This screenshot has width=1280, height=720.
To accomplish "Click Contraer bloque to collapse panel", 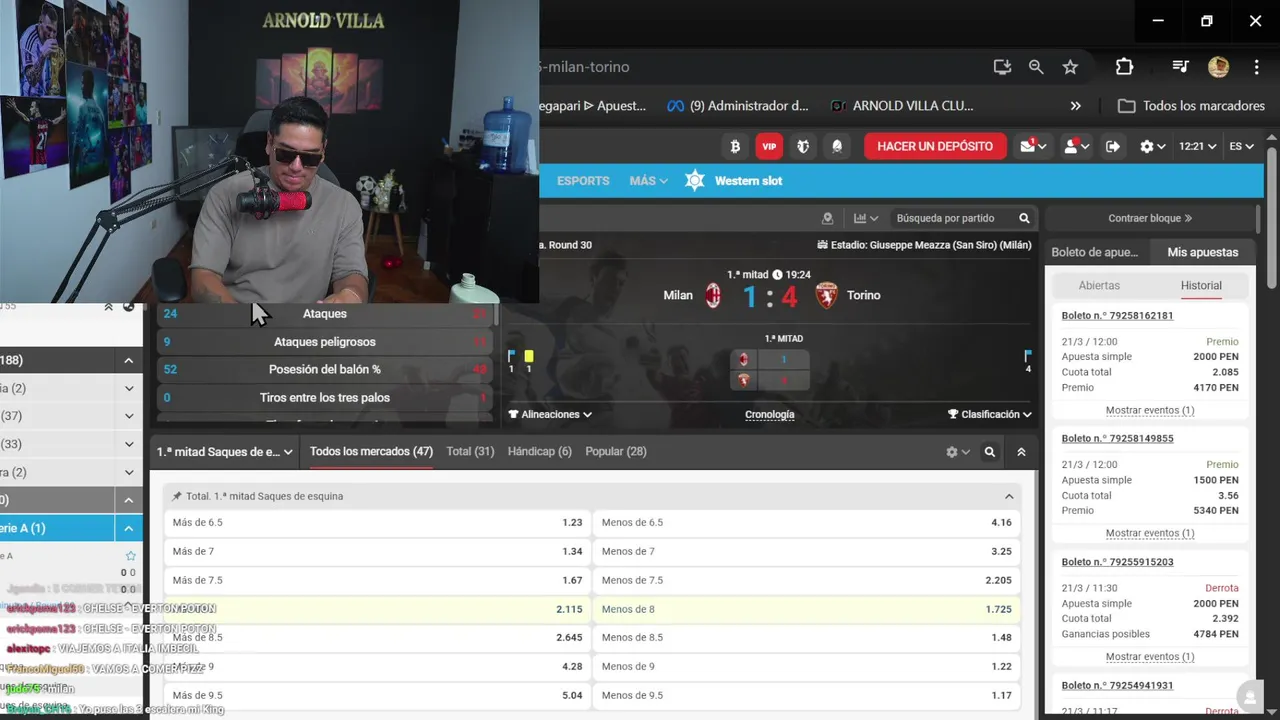I will [x=1150, y=218].
